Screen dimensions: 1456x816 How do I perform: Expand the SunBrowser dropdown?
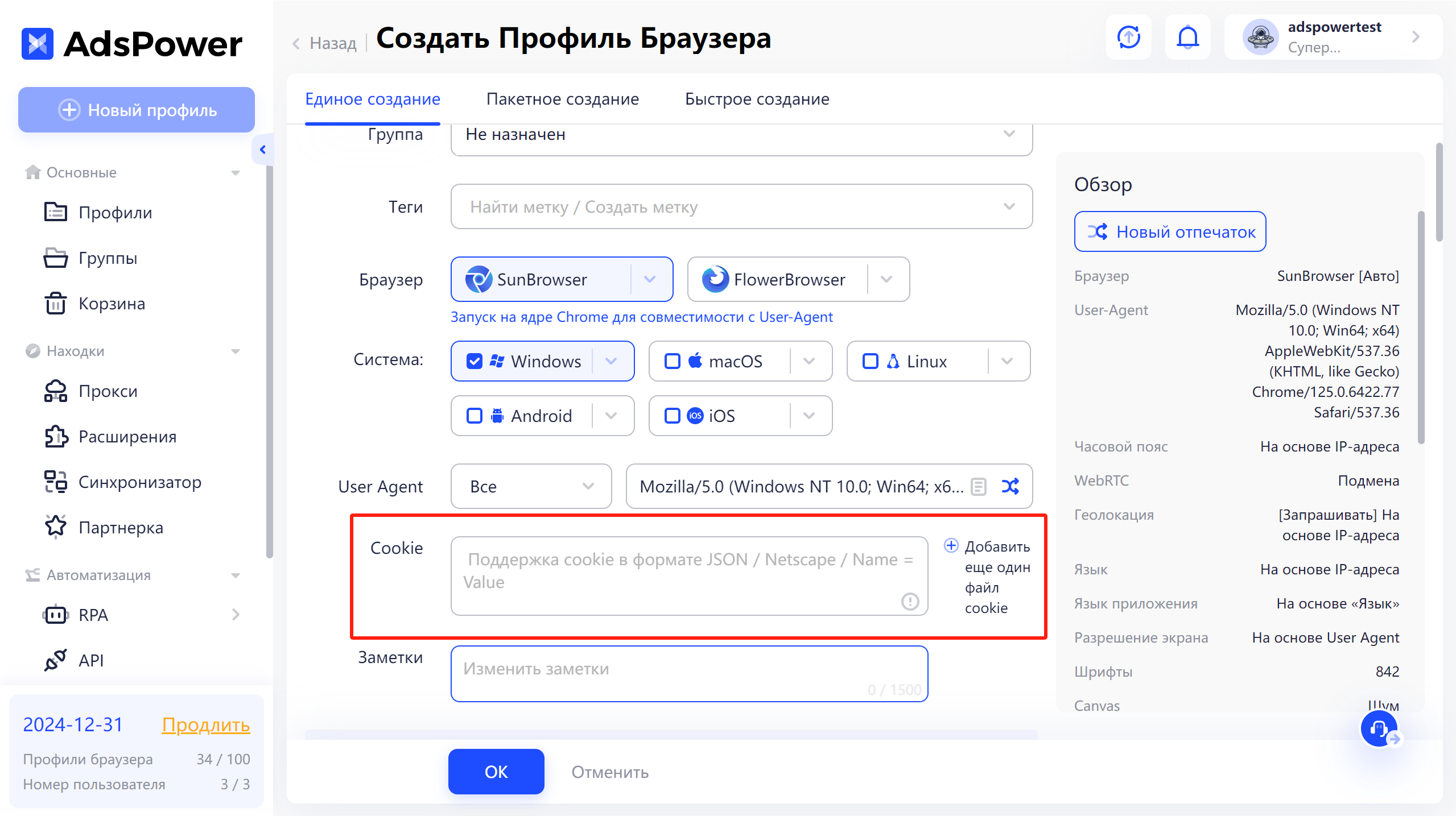[649, 279]
